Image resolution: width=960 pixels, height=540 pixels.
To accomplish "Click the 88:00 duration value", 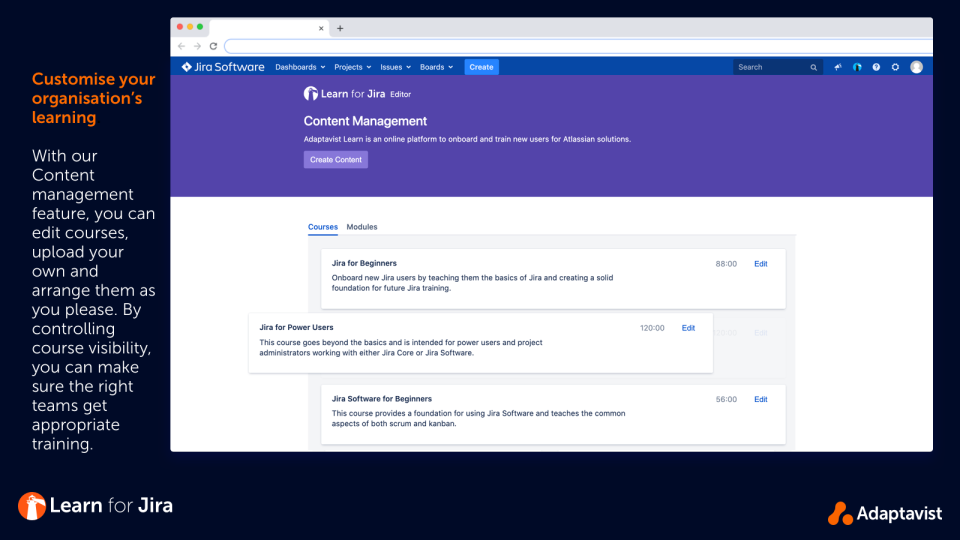I will tap(726, 264).
